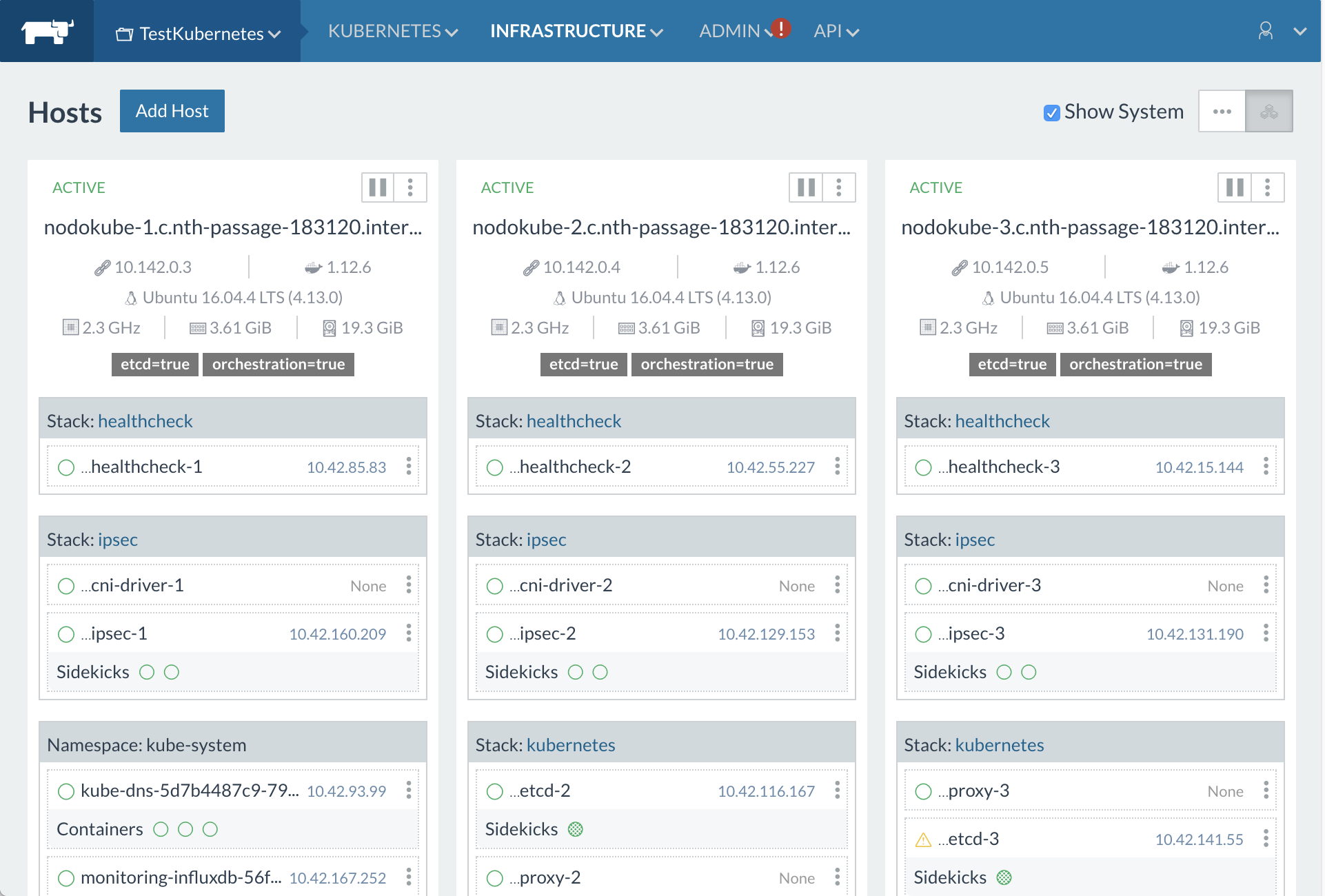
Task: Uncheck the Show System checkbox
Action: click(x=1051, y=112)
